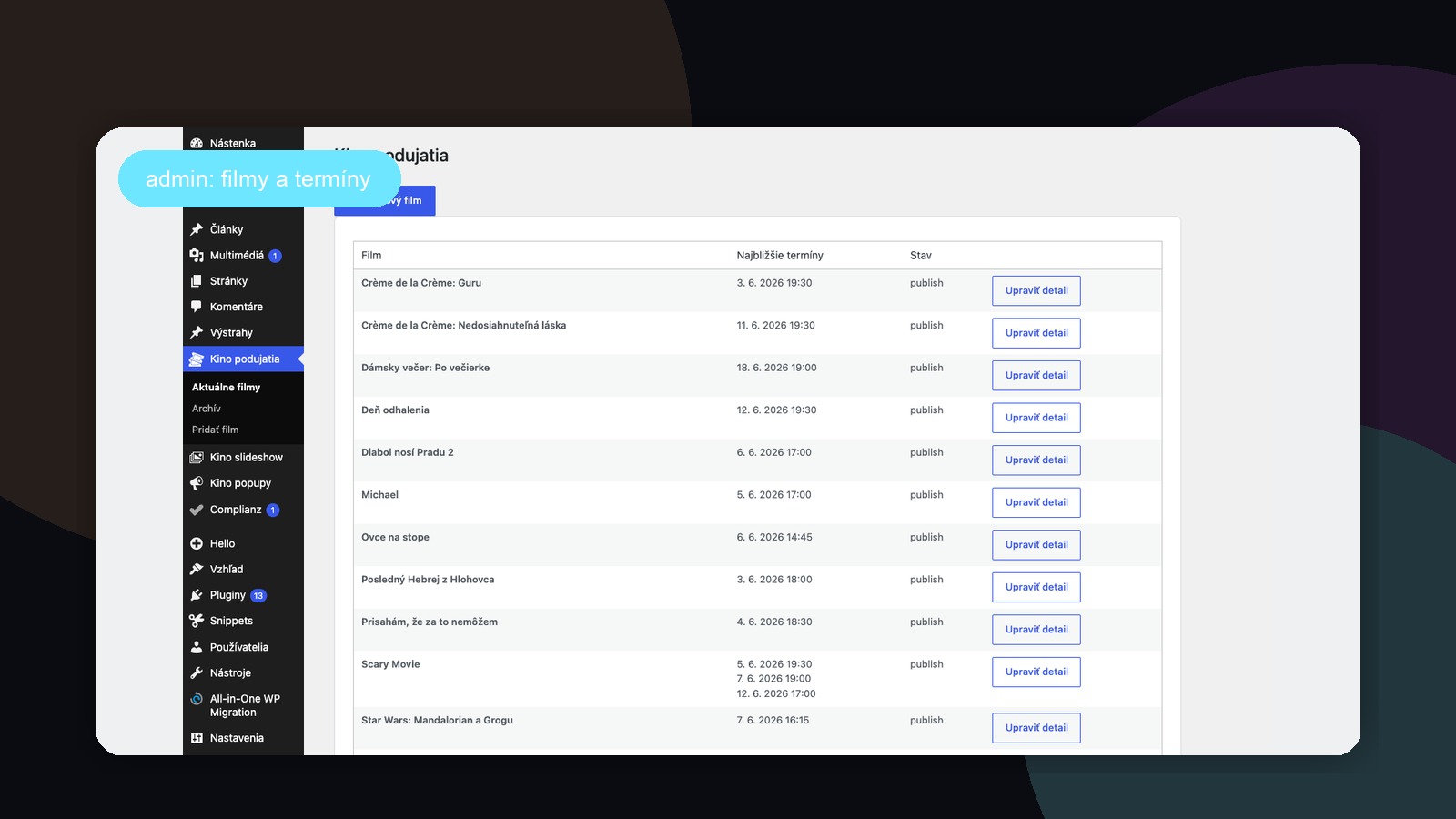1456x819 pixels.
Task: Go to Pluginy in sidebar
Action: pos(227,595)
